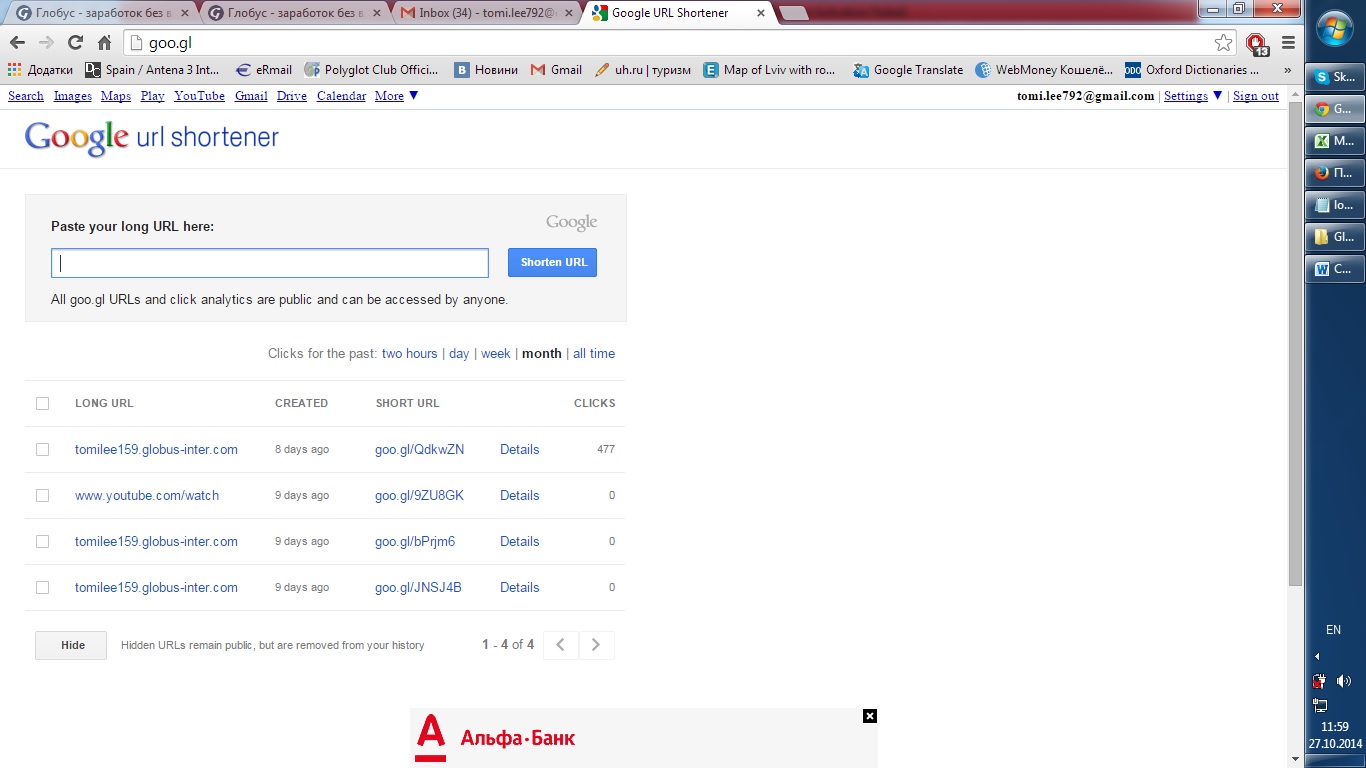Open the Spain / Antena 3 bookmark

tap(152, 70)
